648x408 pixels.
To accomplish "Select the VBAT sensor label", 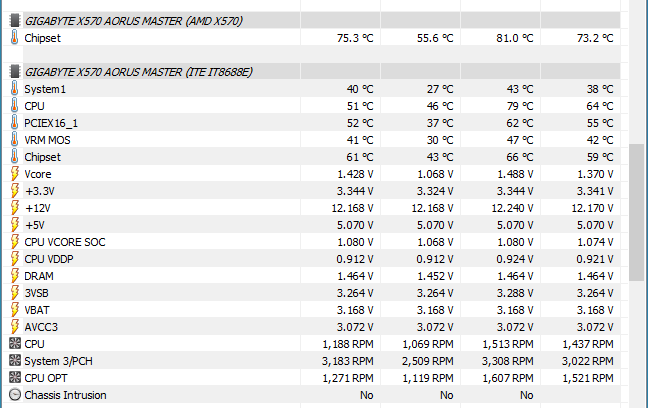I will click(x=37, y=310).
